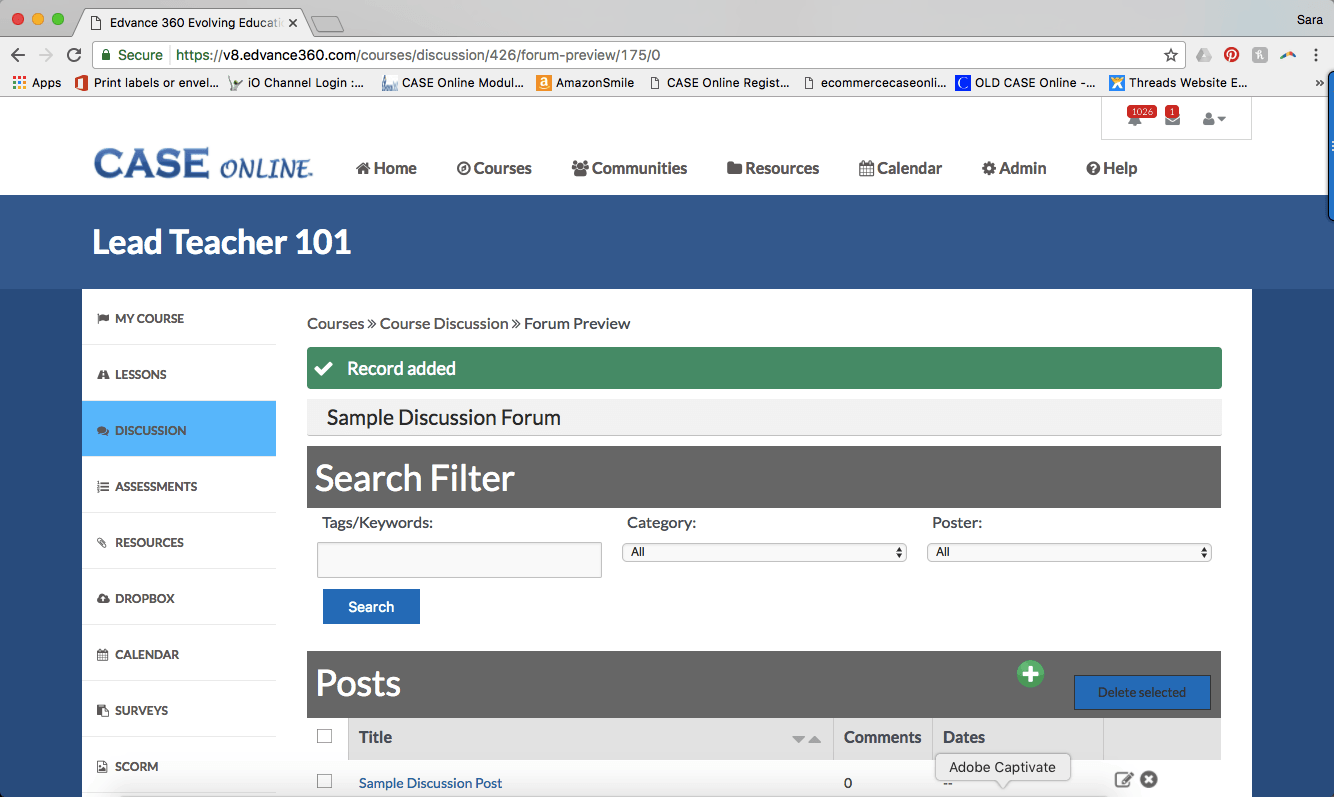
Task: Expand the Poster dropdown filter
Action: (1069, 552)
